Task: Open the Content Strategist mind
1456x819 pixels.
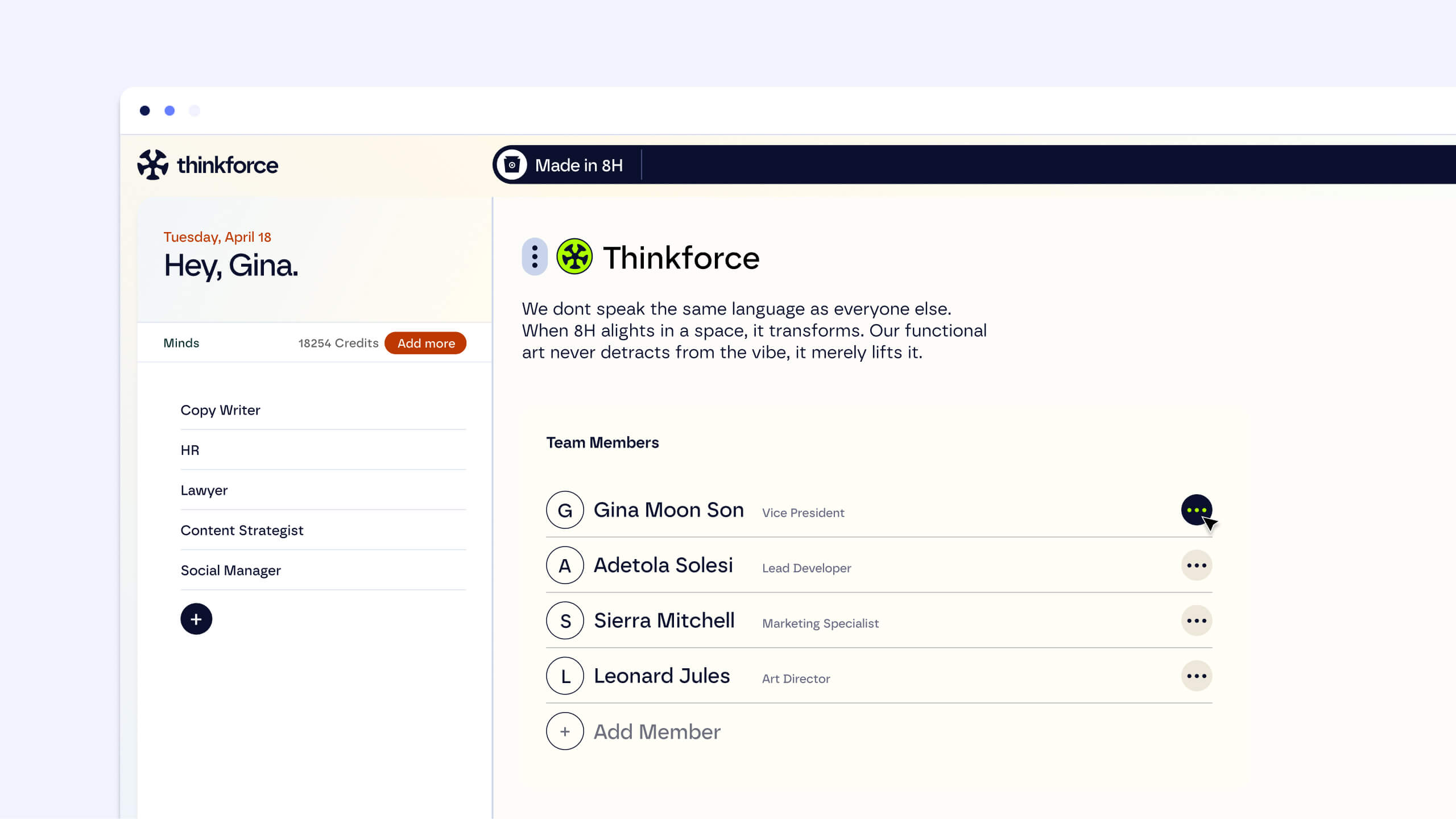Action: (242, 530)
